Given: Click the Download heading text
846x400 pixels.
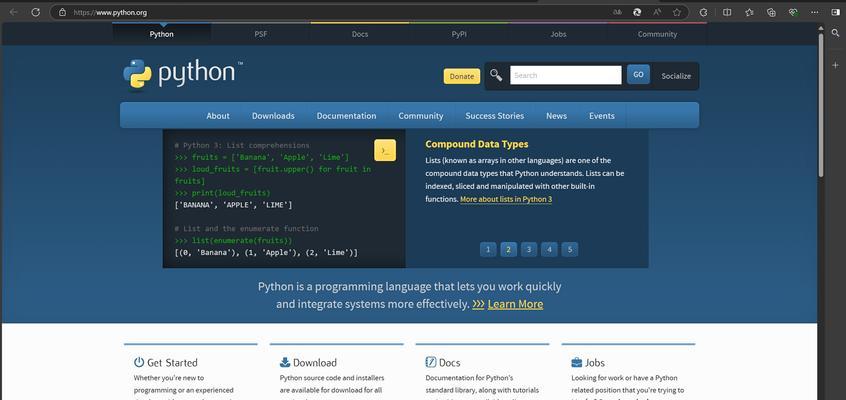Looking at the screenshot, I should 315,363.
